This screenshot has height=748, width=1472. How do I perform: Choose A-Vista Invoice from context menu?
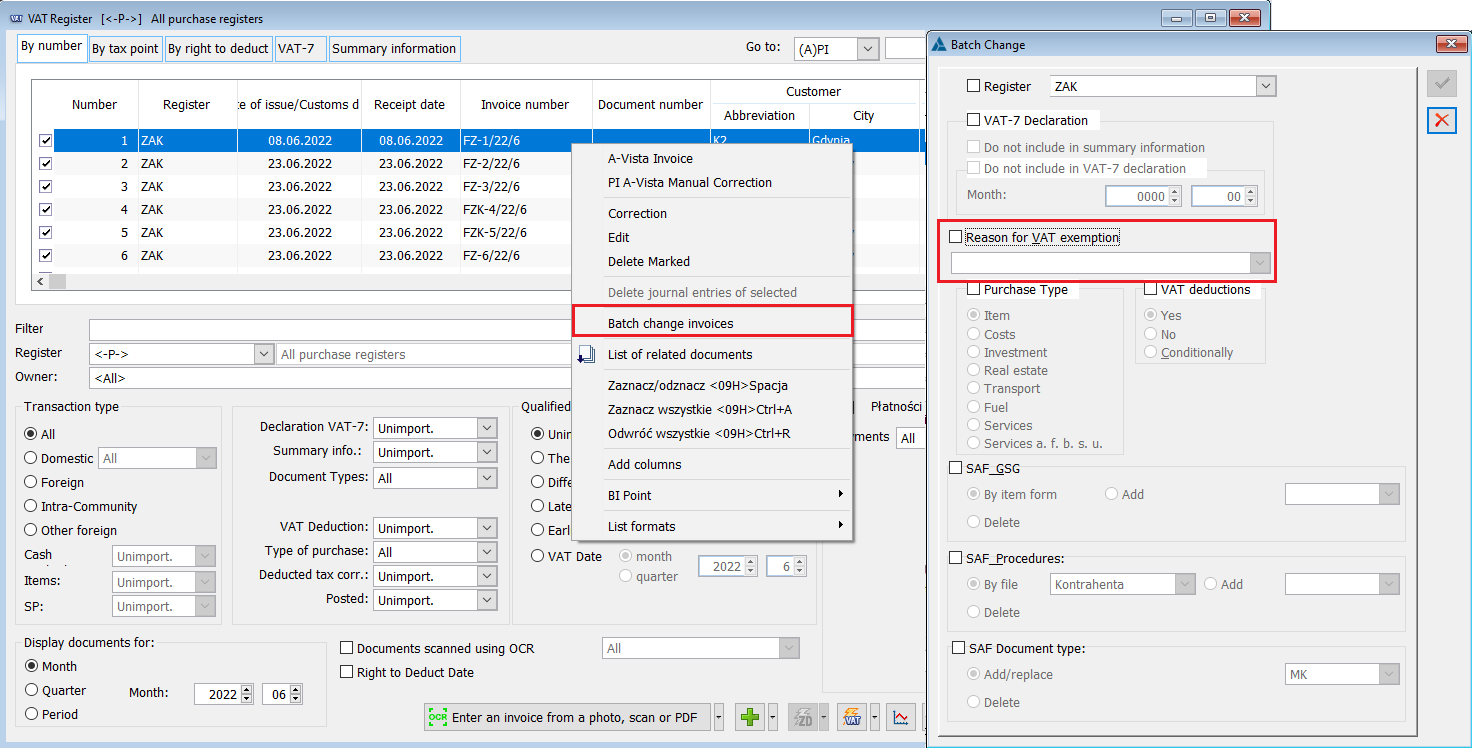(712, 158)
